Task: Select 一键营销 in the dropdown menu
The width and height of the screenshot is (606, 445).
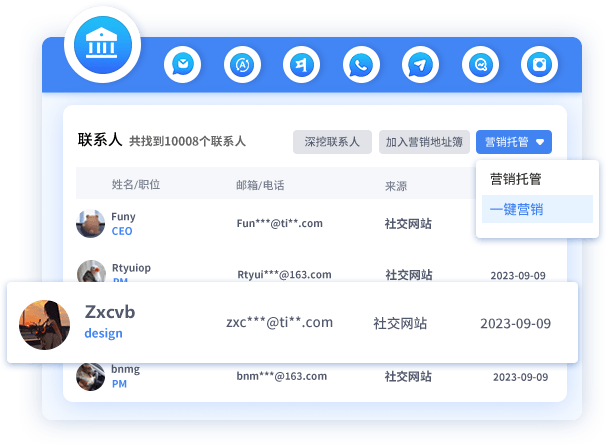Action: [515, 210]
